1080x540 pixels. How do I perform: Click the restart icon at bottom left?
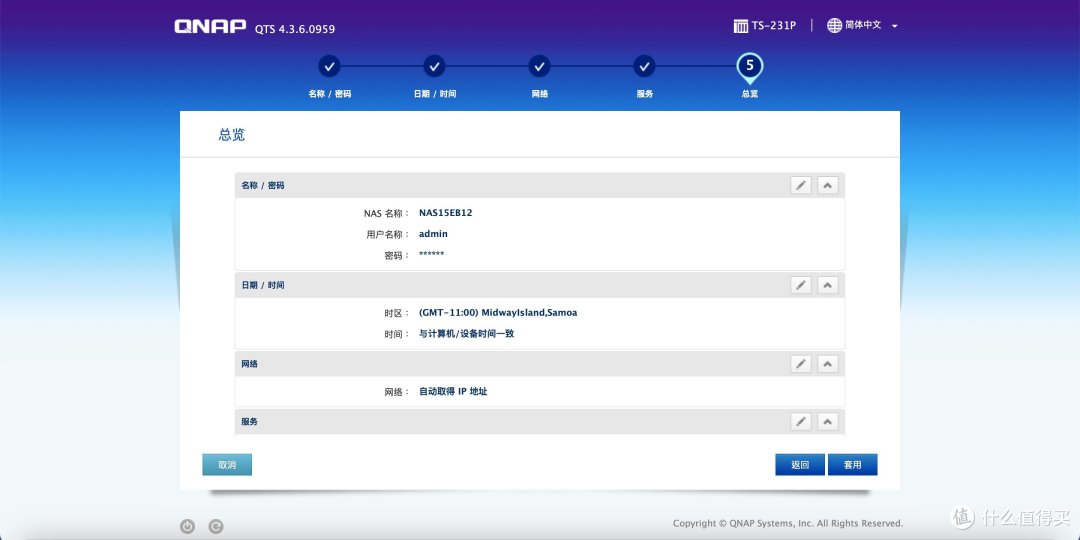click(x=216, y=526)
